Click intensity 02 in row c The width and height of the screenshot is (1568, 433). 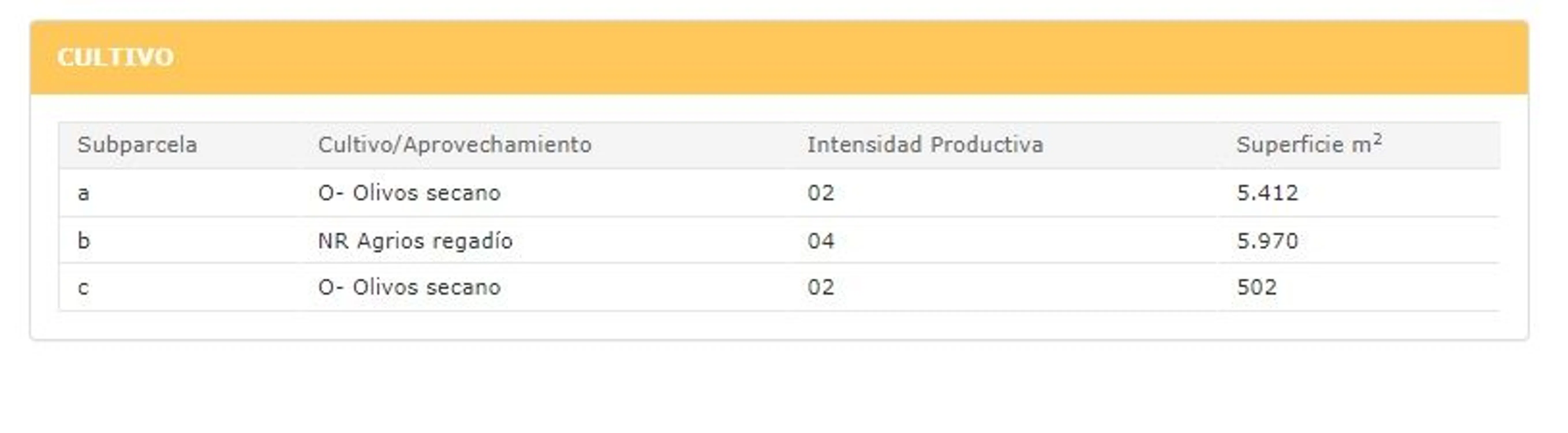pyautogui.click(x=821, y=288)
